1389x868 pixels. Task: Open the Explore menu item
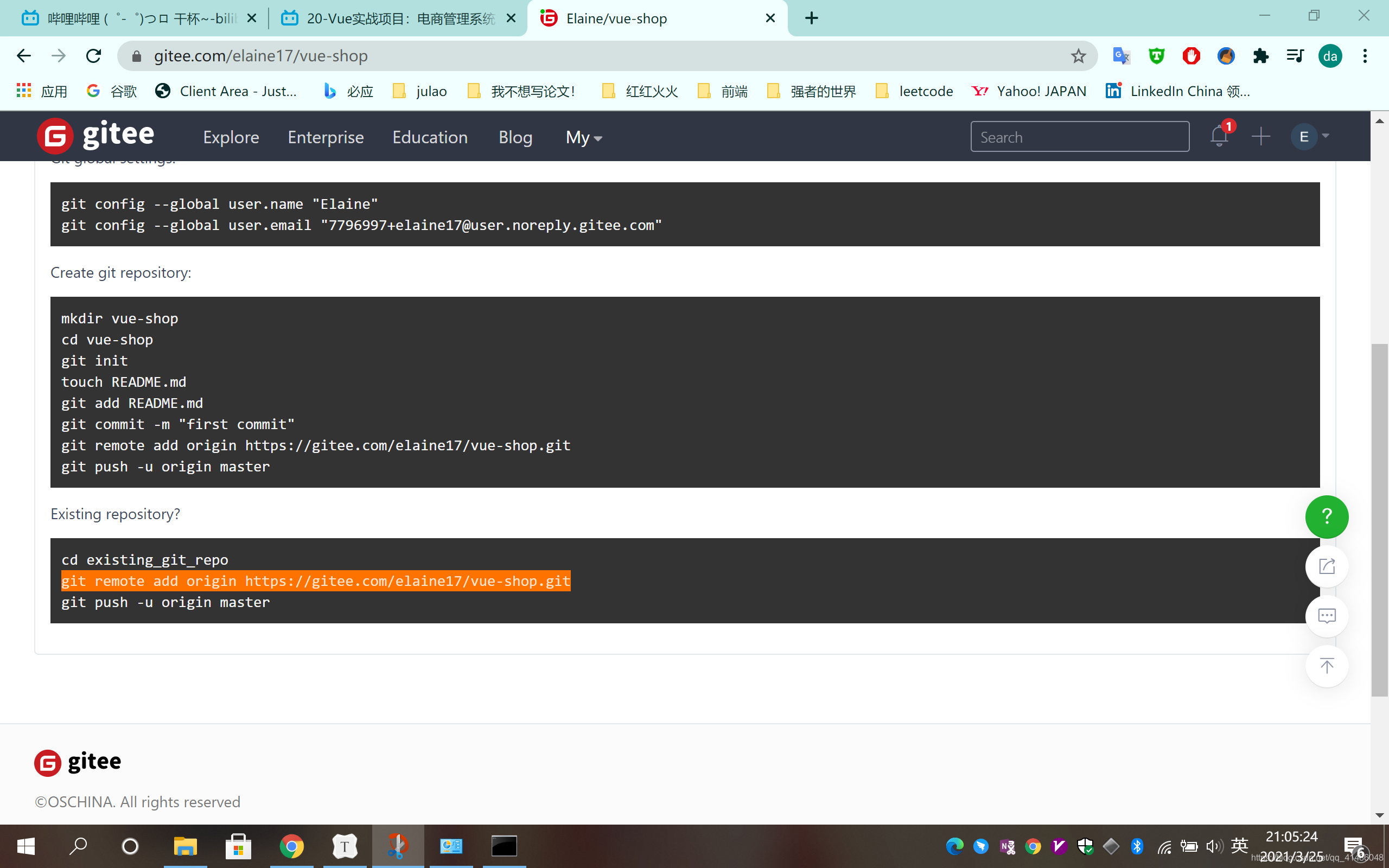(x=231, y=137)
